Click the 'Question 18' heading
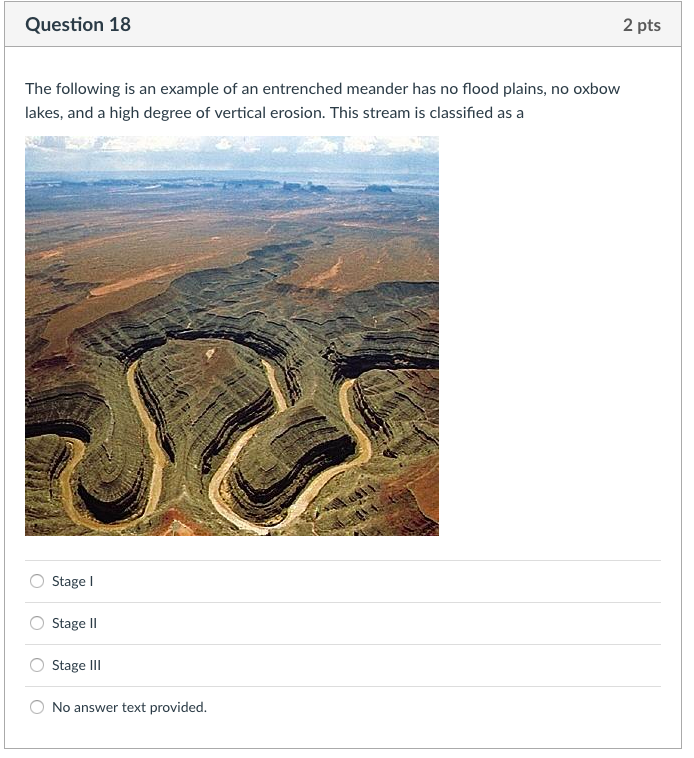 tap(78, 25)
